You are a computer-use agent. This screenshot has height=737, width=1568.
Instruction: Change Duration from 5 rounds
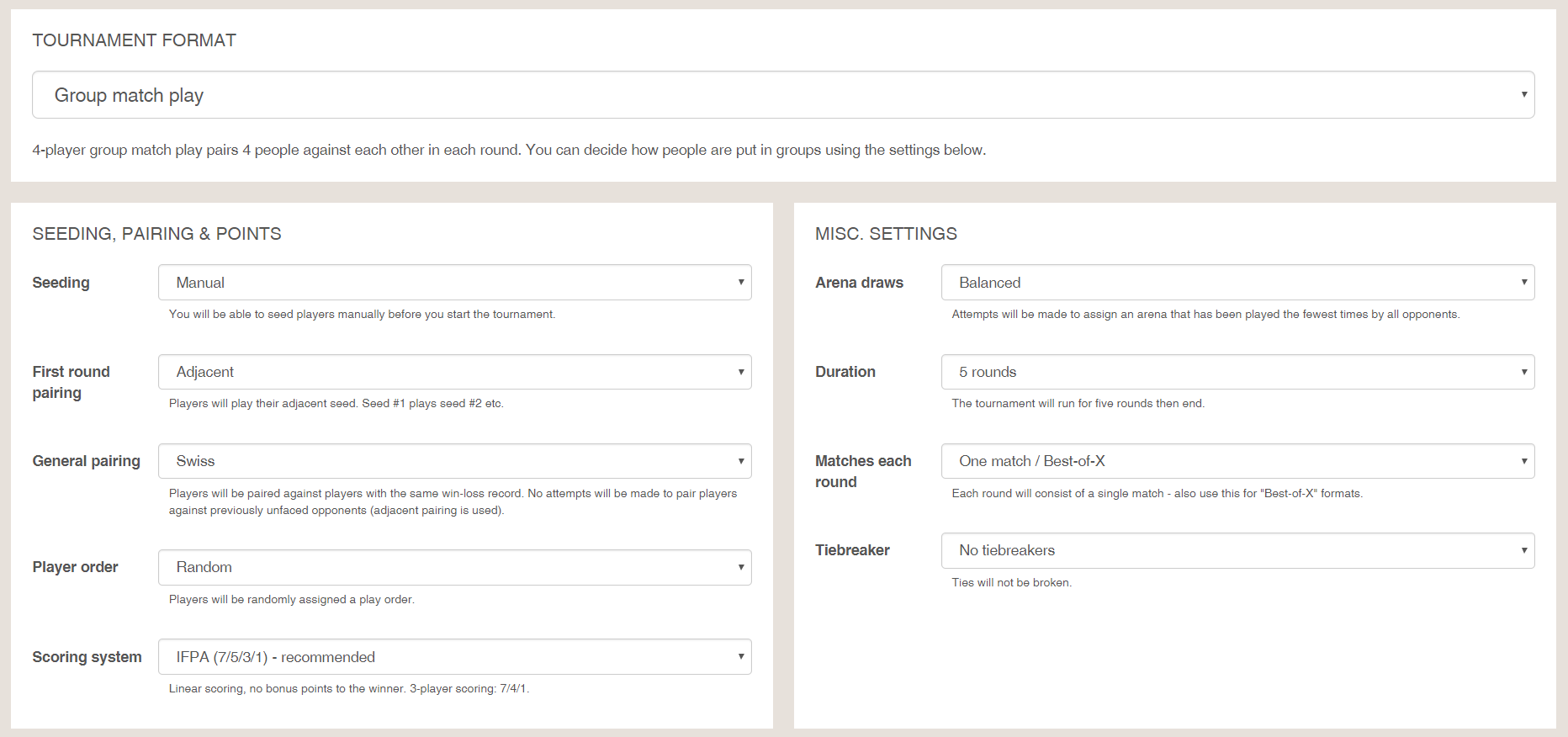click(1237, 372)
